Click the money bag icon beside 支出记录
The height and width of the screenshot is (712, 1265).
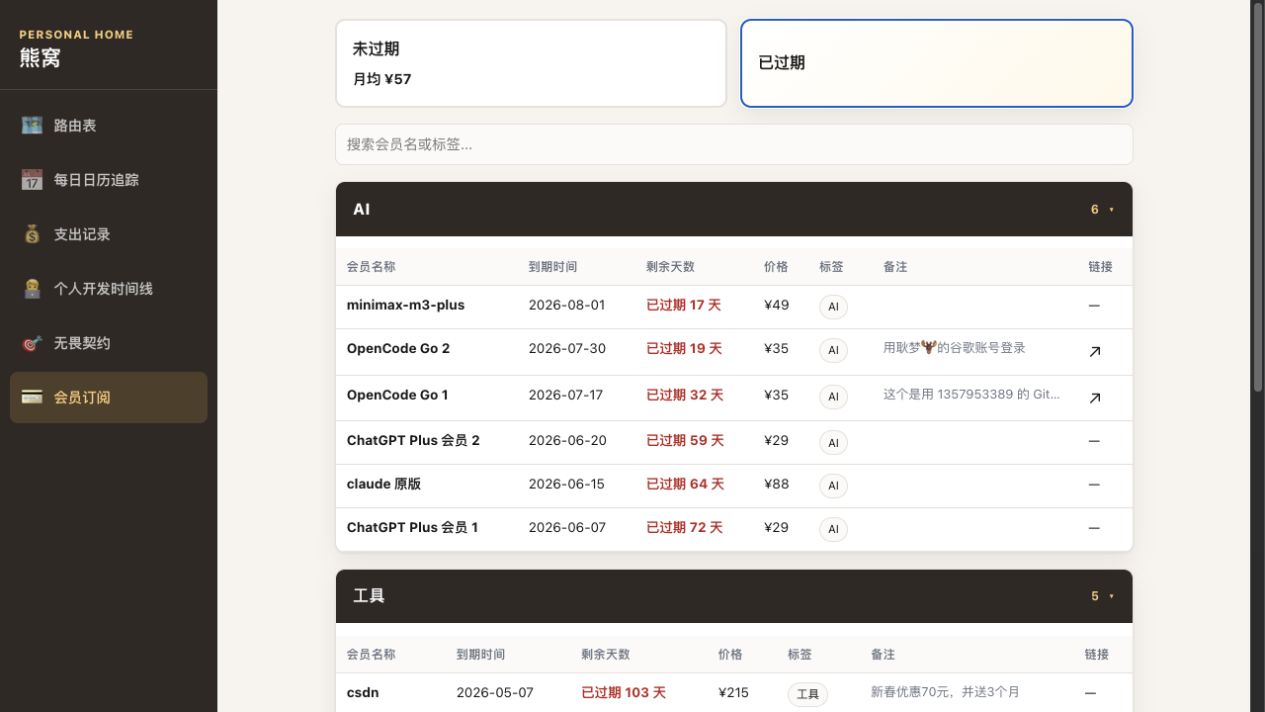[x=32, y=234]
